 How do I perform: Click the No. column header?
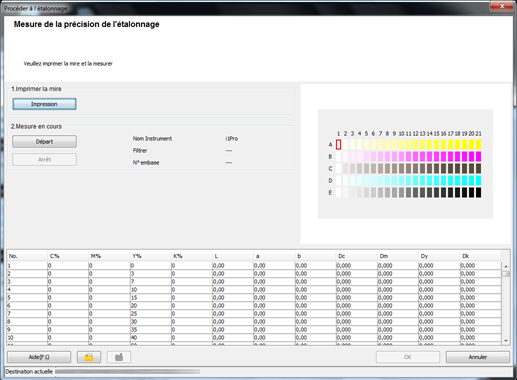27,256
